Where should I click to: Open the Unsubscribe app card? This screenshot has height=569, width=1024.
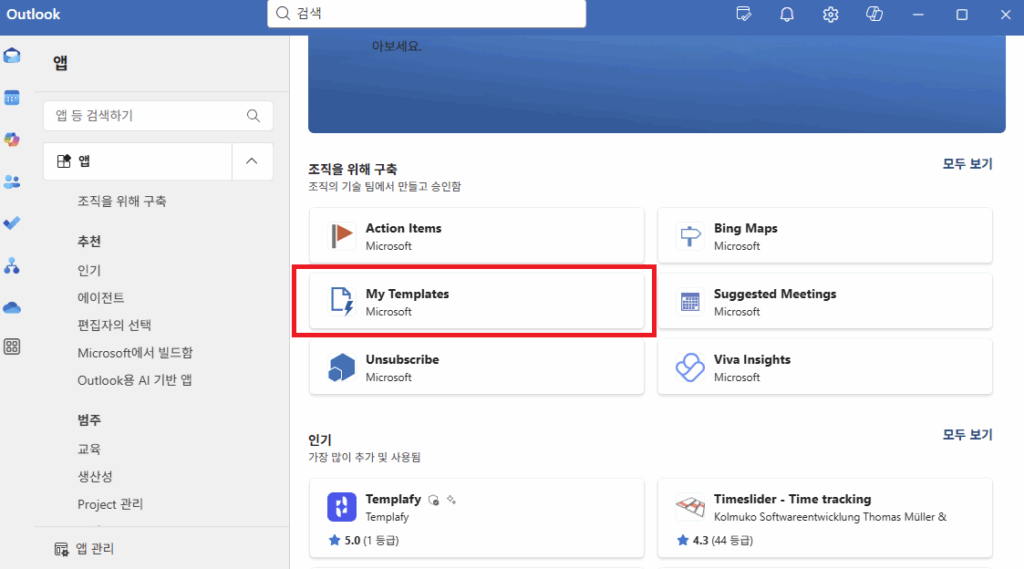477,367
